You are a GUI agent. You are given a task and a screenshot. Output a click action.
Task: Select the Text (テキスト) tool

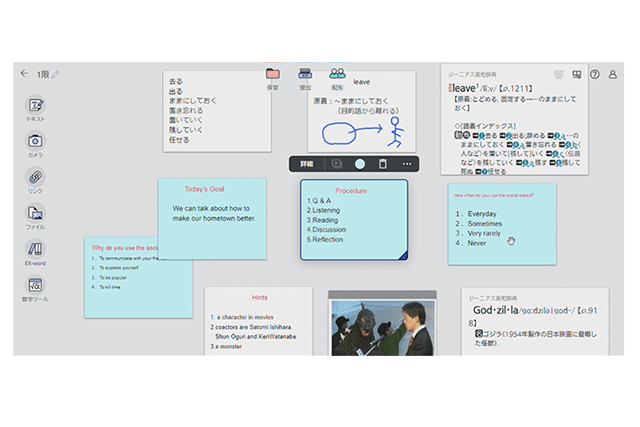pyautogui.click(x=35, y=105)
